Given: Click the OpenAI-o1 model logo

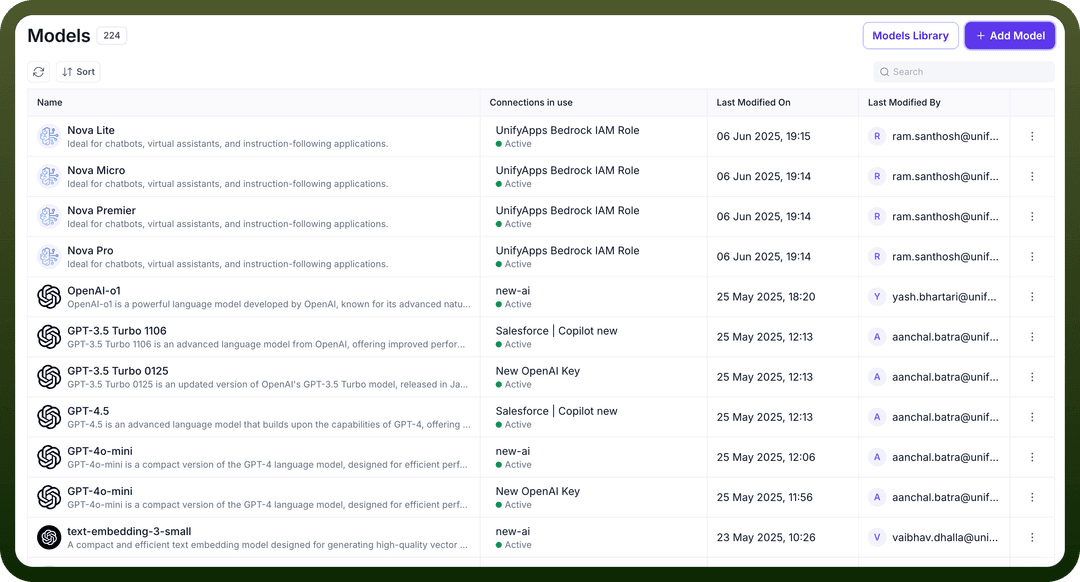Looking at the screenshot, I should coord(49,297).
